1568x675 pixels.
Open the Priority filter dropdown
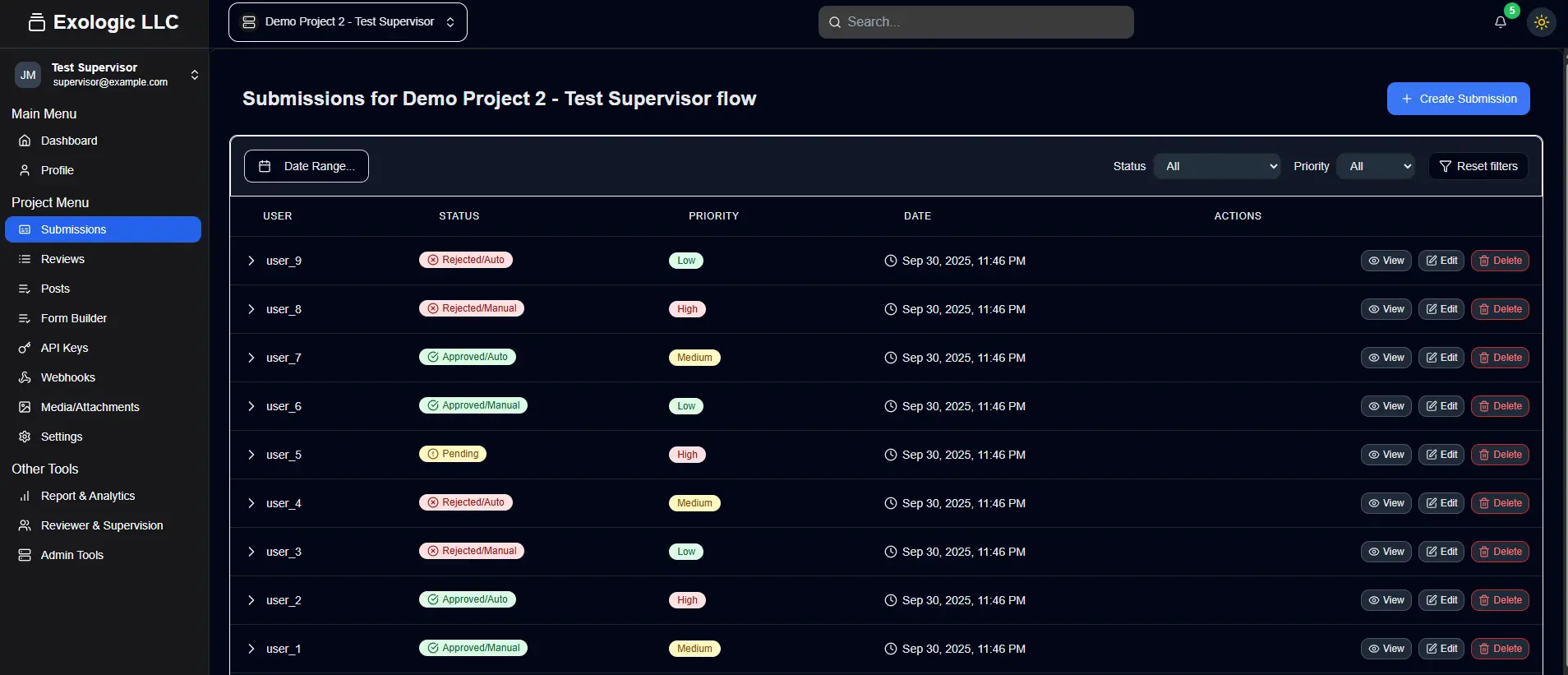(x=1375, y=166)
